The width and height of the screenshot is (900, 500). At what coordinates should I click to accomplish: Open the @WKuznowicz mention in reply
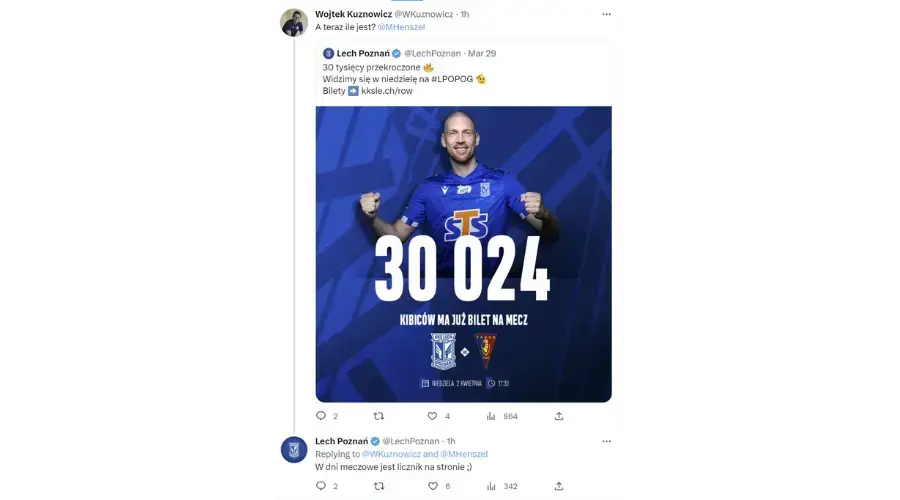tap(391, 454)
